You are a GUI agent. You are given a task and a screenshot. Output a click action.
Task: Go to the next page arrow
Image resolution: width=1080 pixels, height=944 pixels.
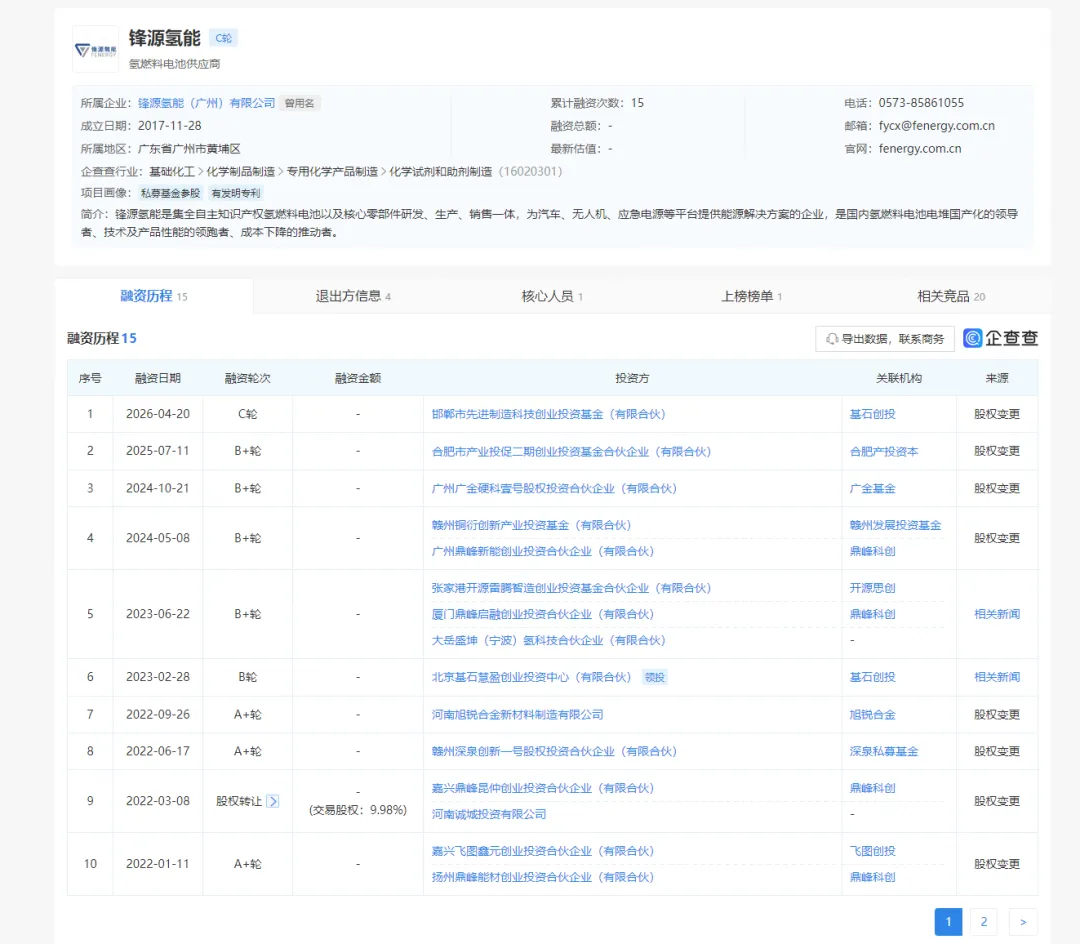1023,921
